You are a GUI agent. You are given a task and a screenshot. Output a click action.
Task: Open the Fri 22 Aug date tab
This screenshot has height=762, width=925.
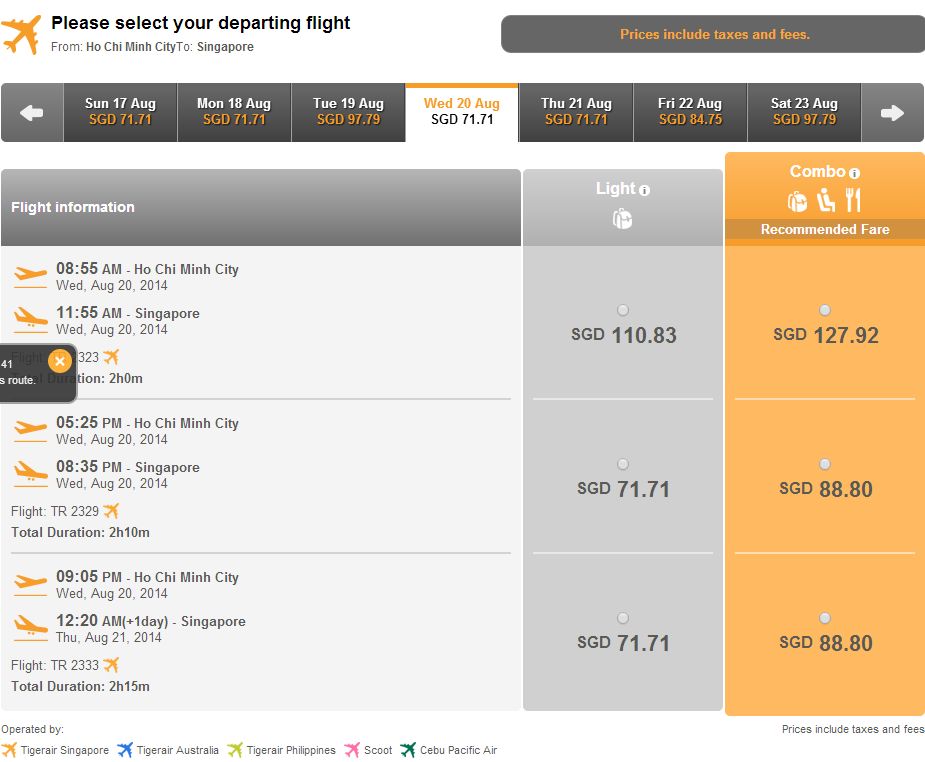tap(690, 113)
